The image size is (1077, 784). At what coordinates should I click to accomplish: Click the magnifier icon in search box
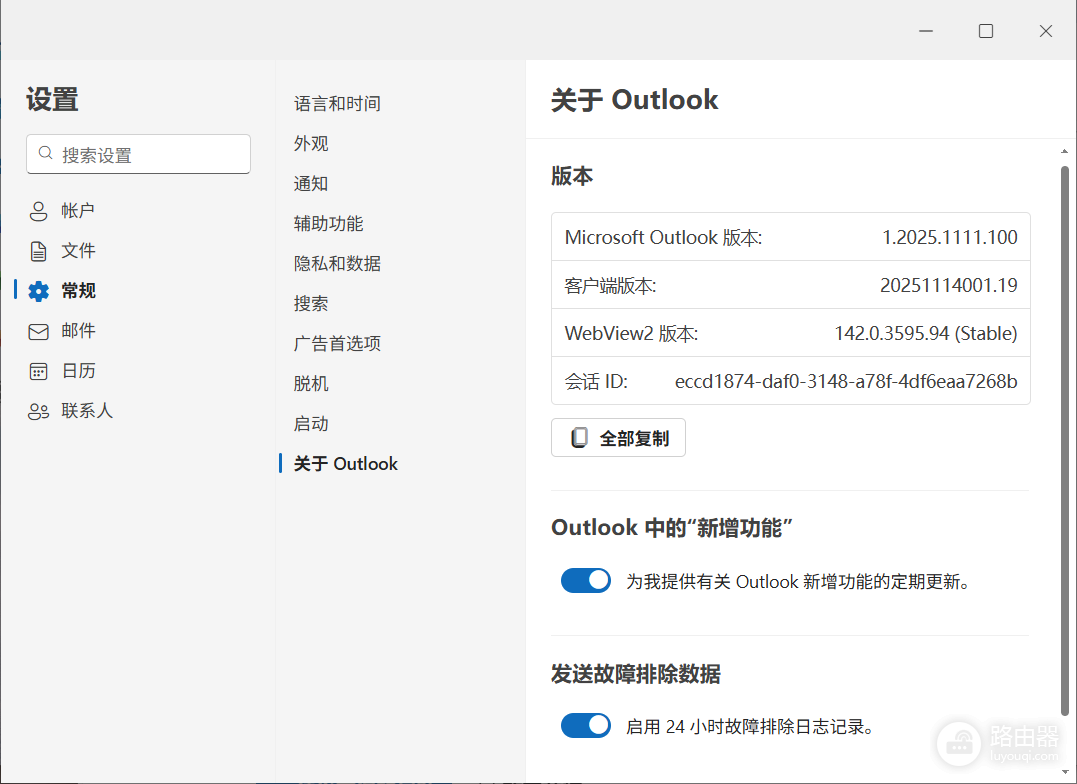tap(45, 153)
